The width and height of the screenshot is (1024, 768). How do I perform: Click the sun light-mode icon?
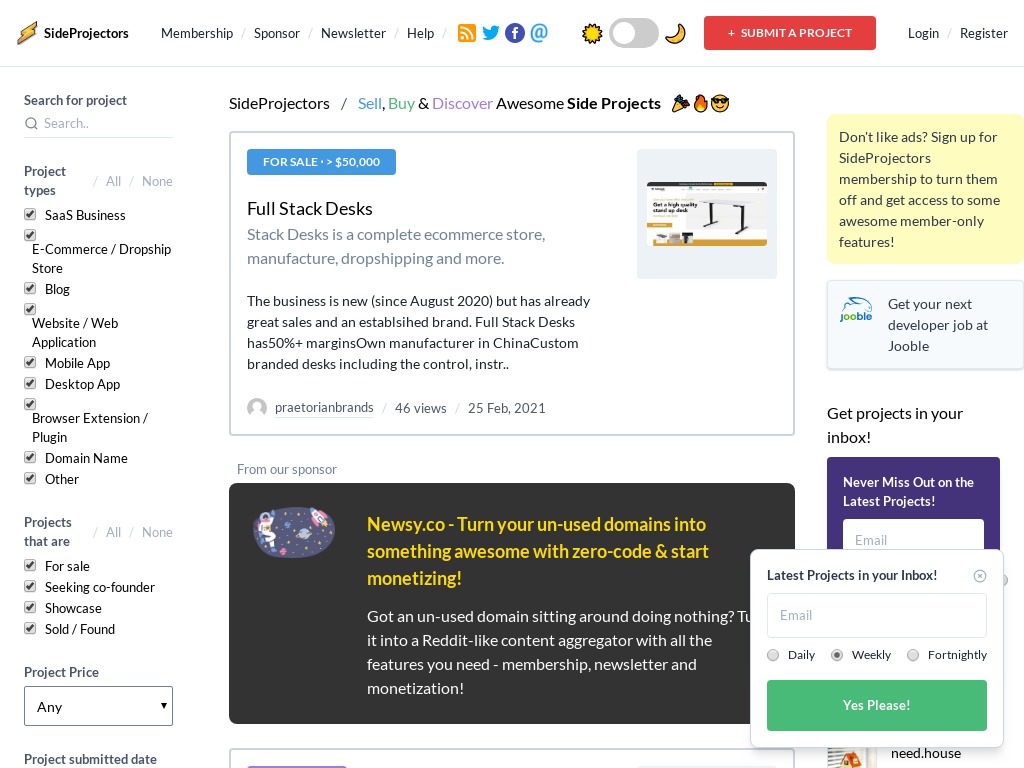pyautogui.click(x=592, y=33)
